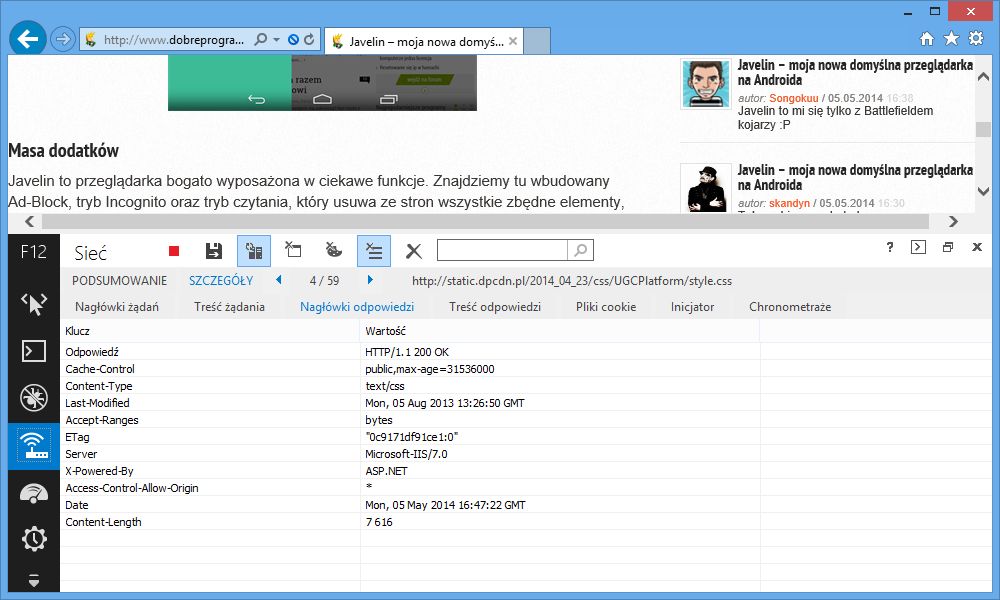
Task: Click the horizontal scrollbar left arrow
Action: coord(29,221)
